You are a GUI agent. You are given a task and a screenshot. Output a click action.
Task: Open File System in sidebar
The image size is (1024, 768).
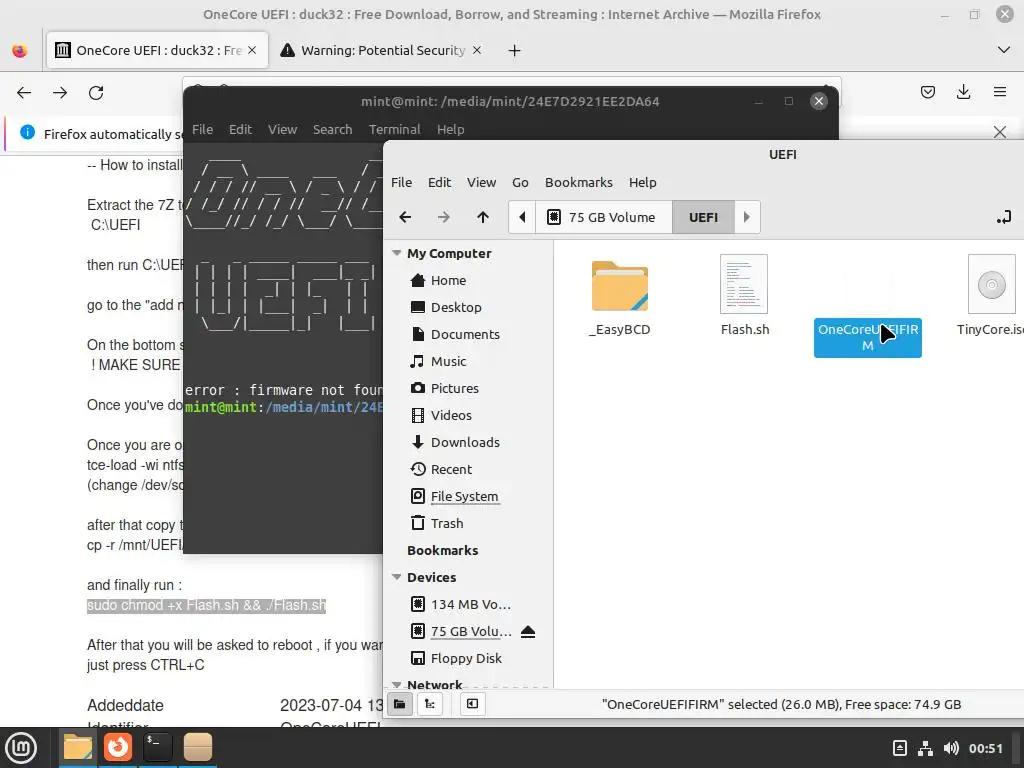464,496
